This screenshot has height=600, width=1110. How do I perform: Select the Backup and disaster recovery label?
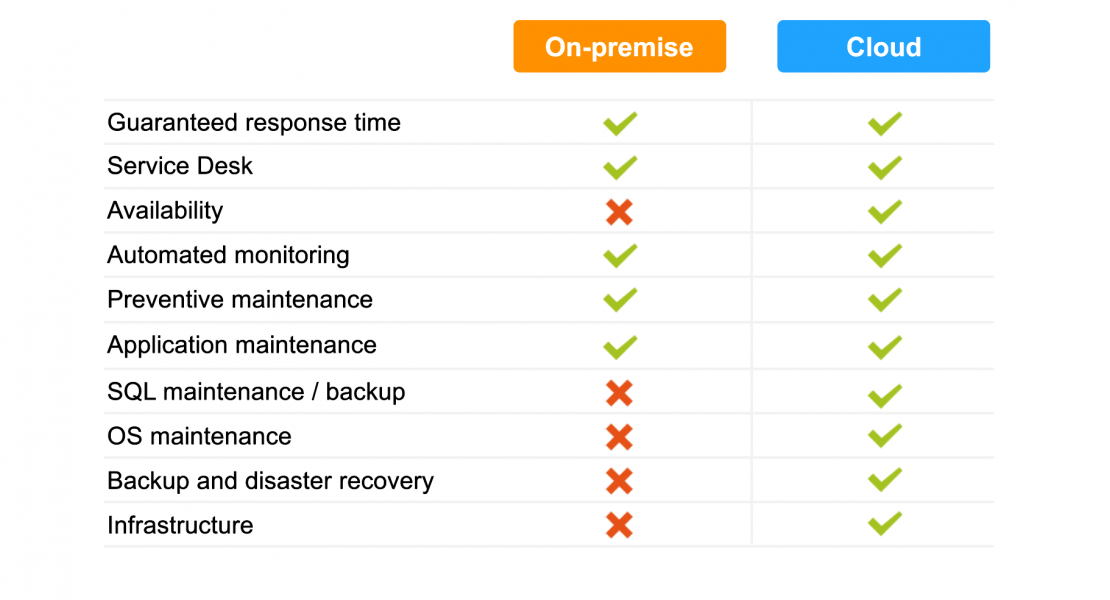pyautogui.click(x=270, y=480)
